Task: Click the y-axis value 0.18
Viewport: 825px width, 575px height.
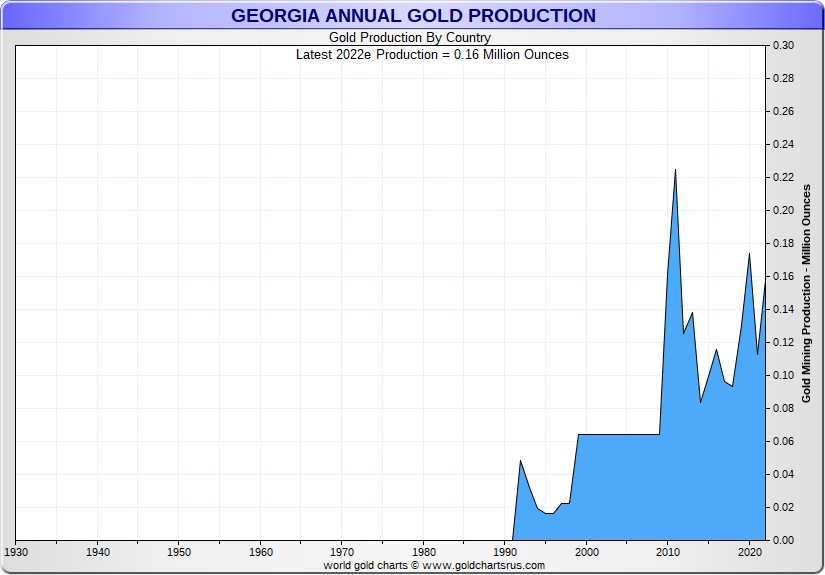Action: tap(783, 244)
